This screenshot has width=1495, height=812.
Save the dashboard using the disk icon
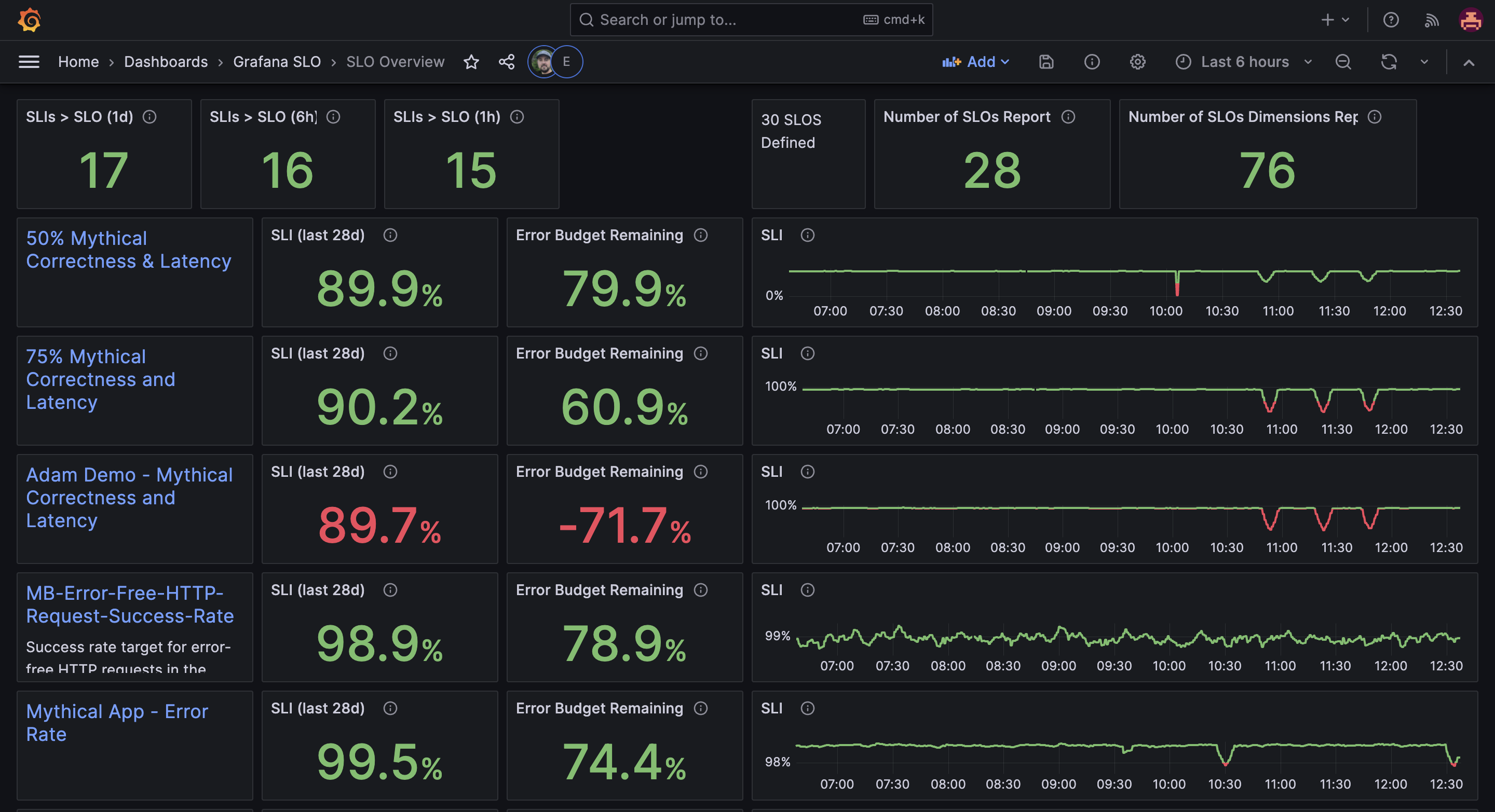pos(1046,62)
